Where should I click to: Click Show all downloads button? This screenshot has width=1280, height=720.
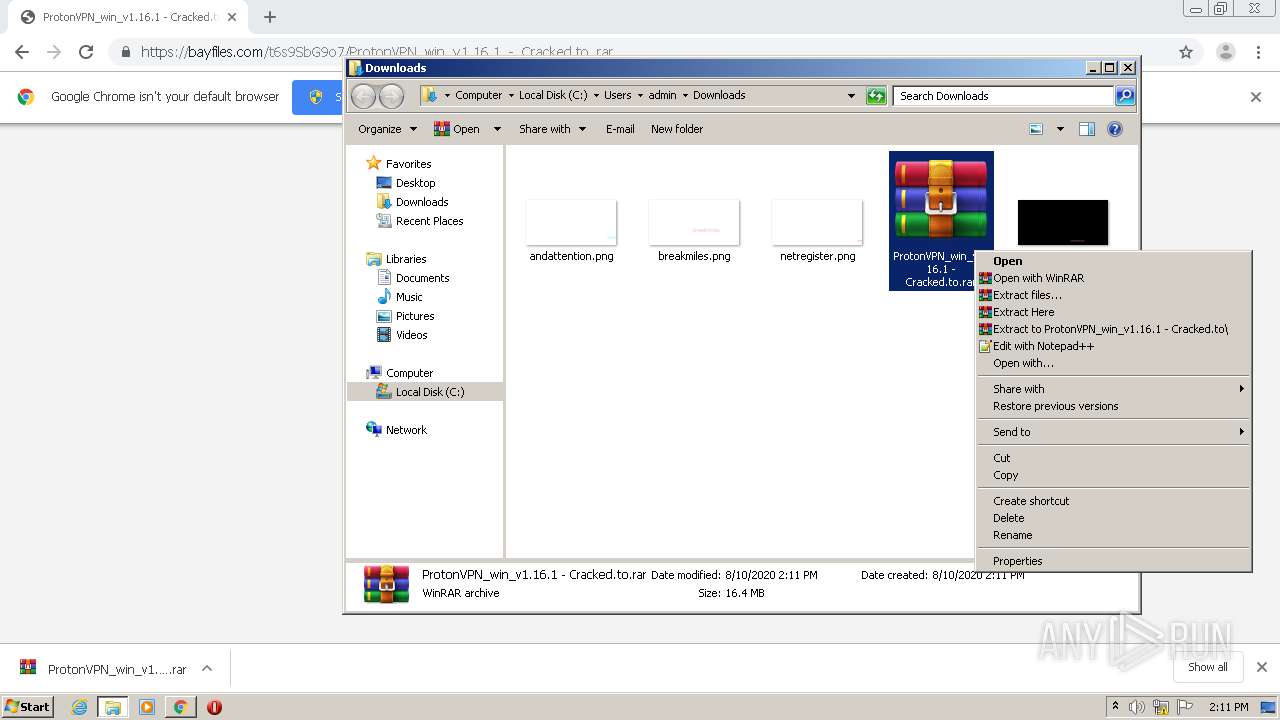tap(1207, 667)
